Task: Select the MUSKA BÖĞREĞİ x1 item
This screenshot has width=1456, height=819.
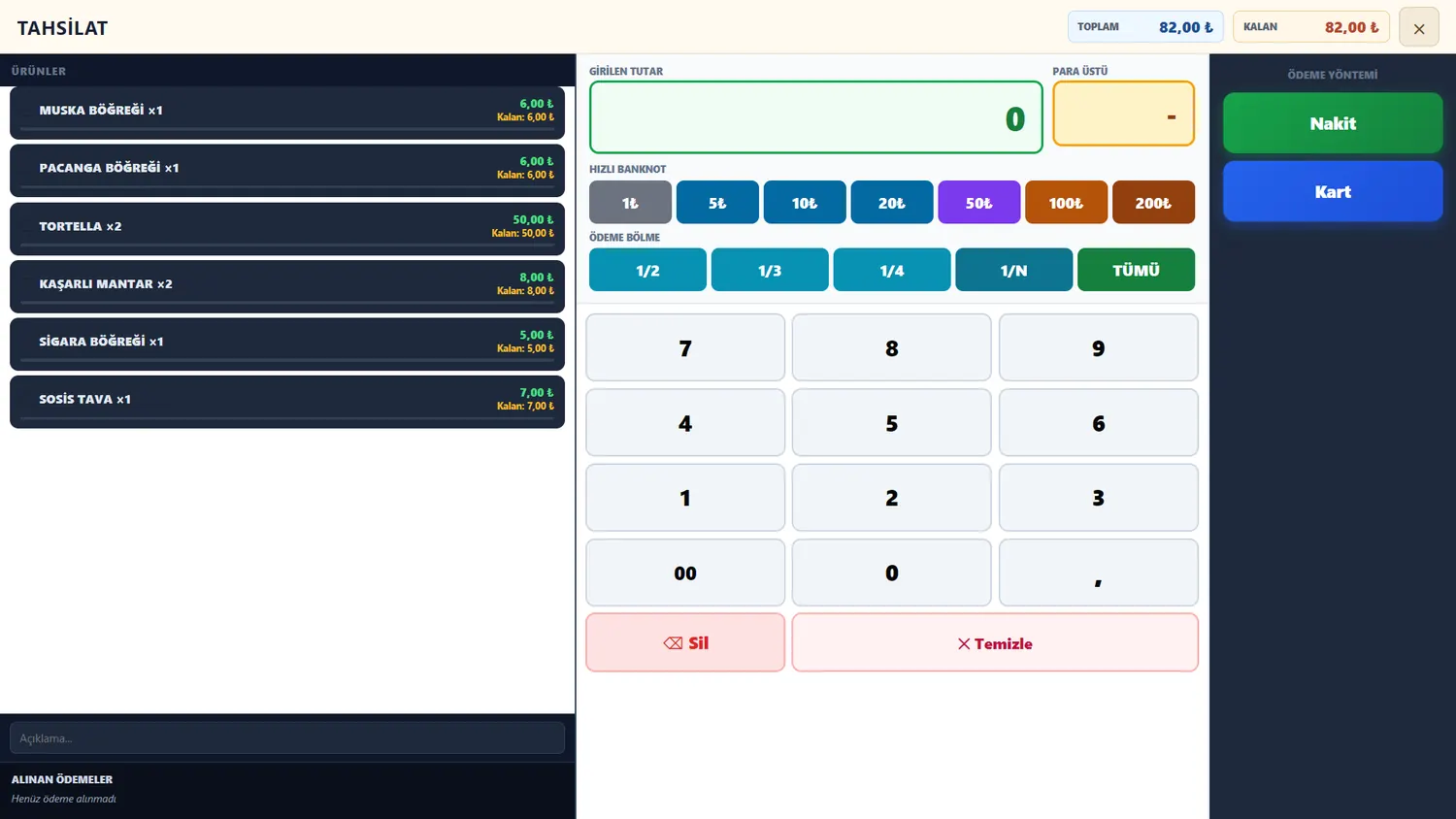Action: tap(287, 113)
